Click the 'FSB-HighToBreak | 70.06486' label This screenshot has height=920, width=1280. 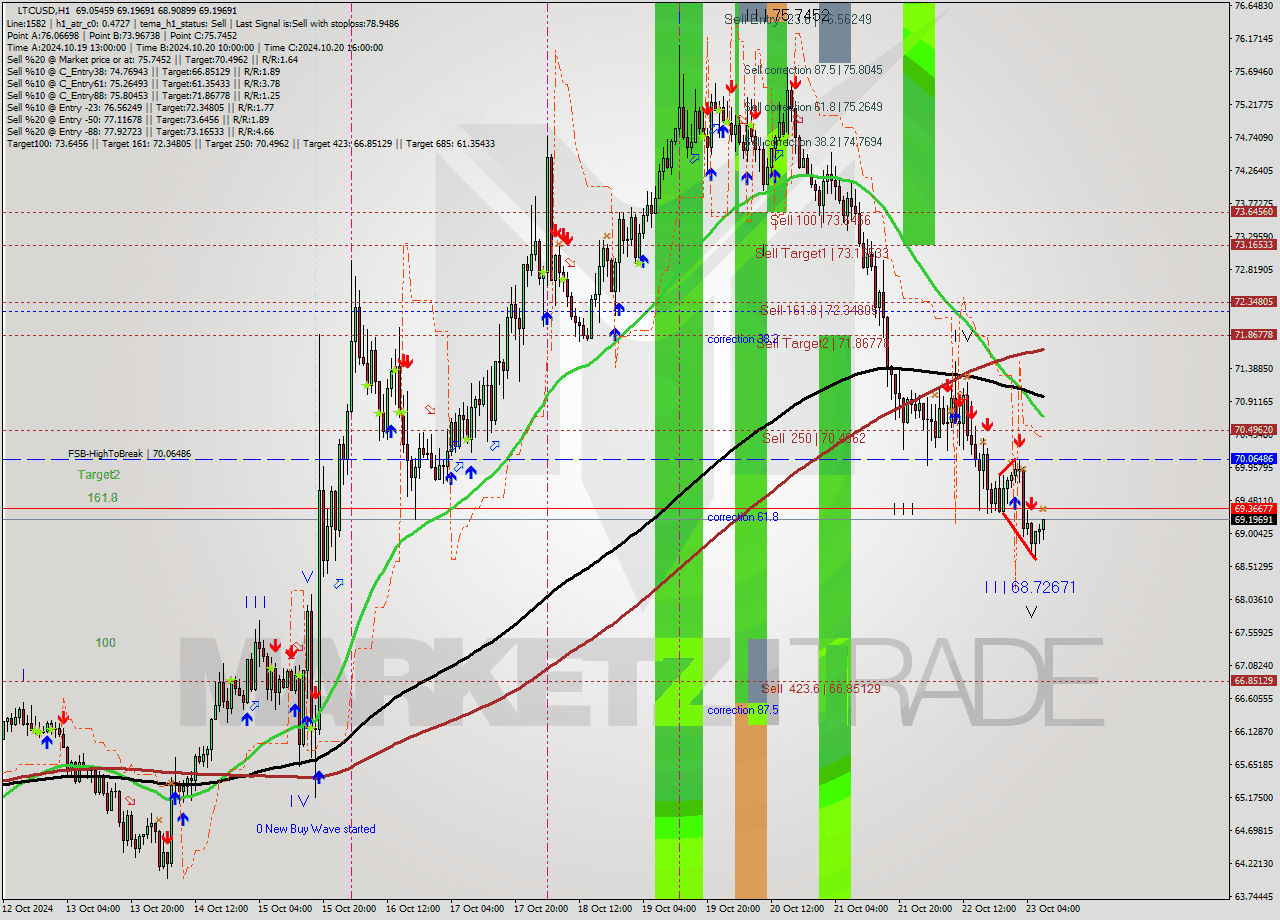pyautogui.click(x=129, y=453)
